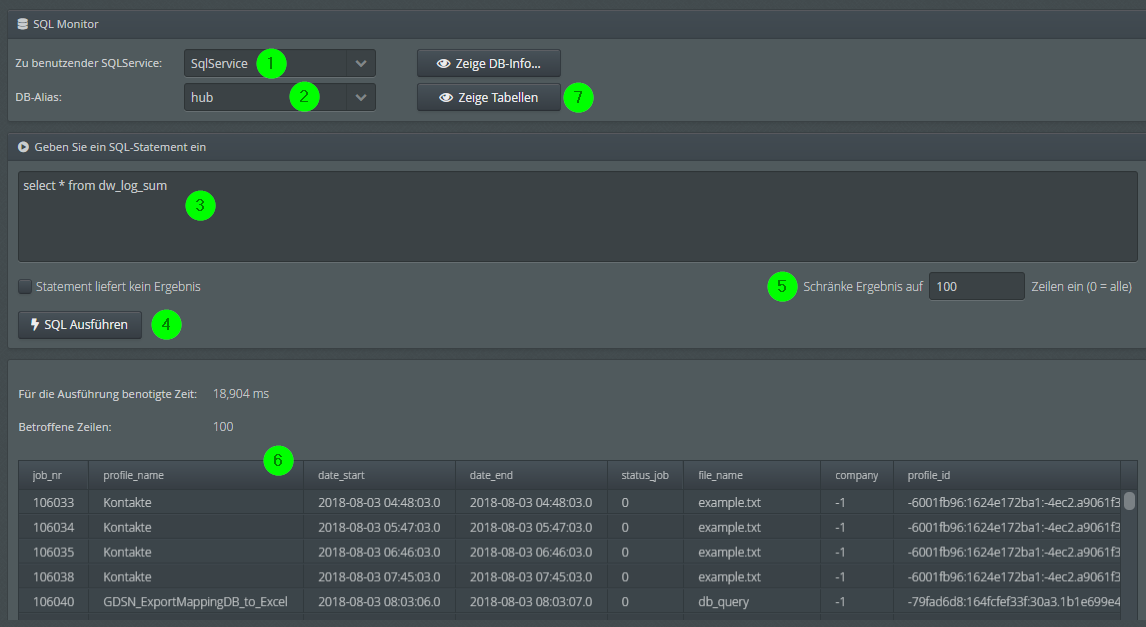Click the chevron icon on the DB-Alias selector
Screen dimensions: 1146x627
click(x=362, y=97)
